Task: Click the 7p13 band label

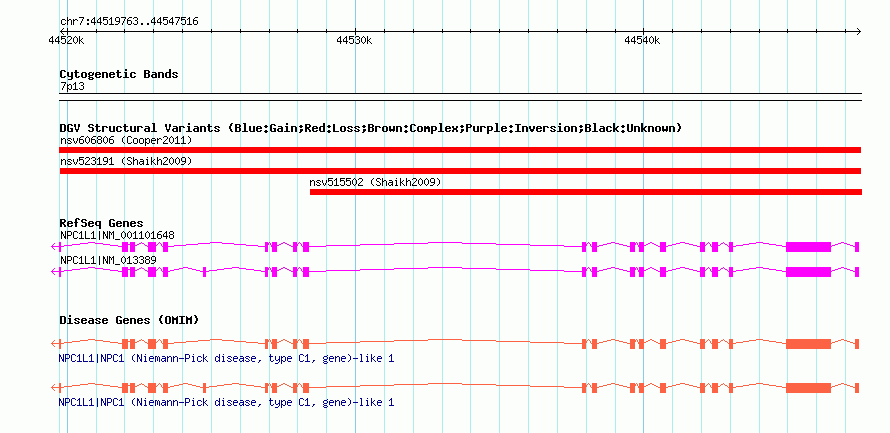Action: click(x=72, y=87)
